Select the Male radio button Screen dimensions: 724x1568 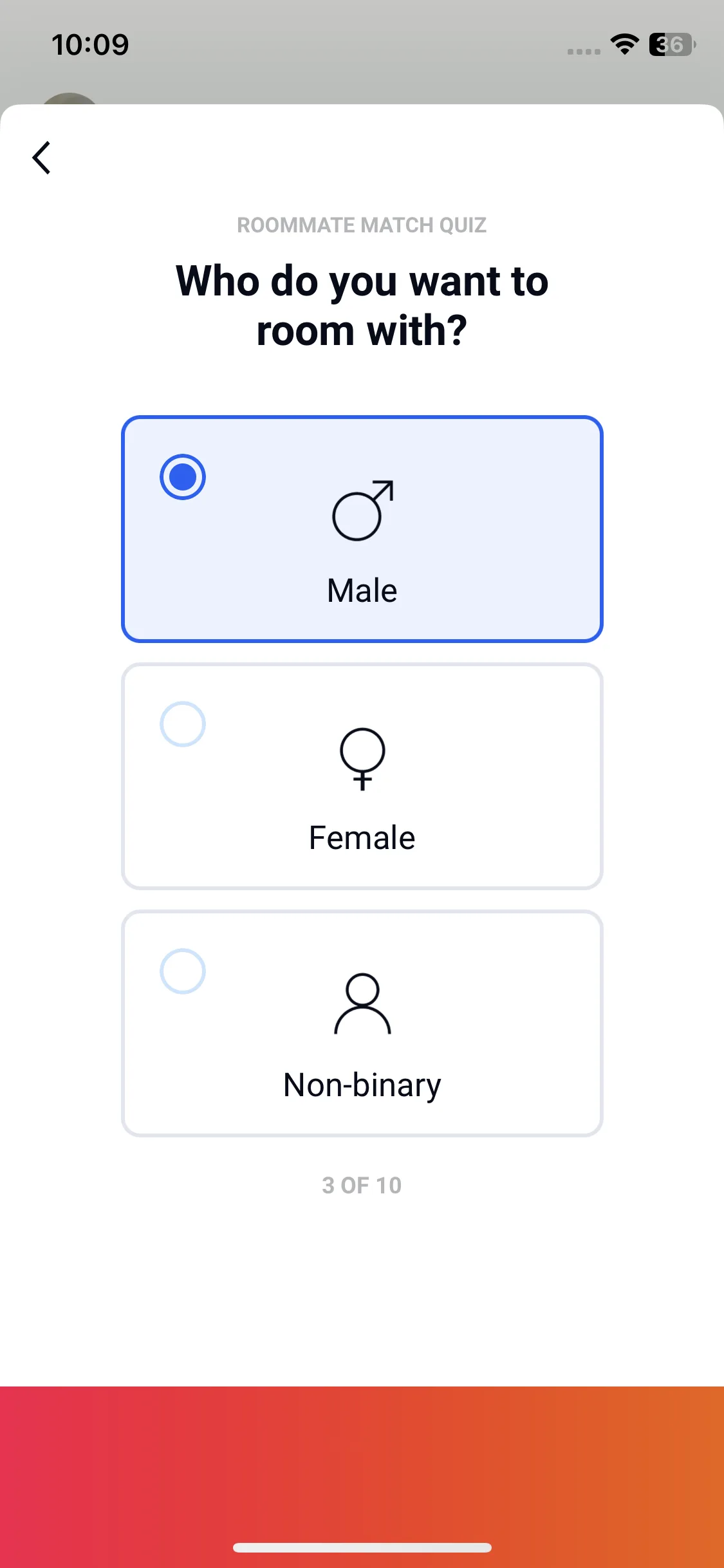point(183,477)
